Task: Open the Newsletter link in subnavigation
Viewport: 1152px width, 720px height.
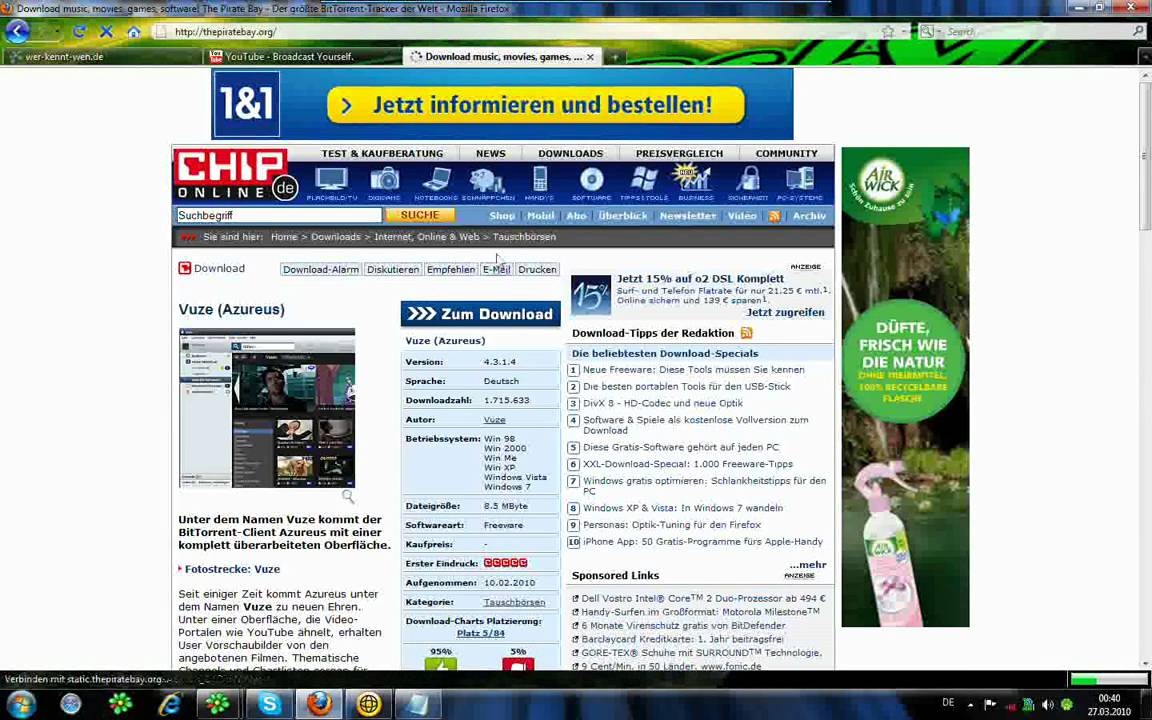Action: [x=688, y=216]
